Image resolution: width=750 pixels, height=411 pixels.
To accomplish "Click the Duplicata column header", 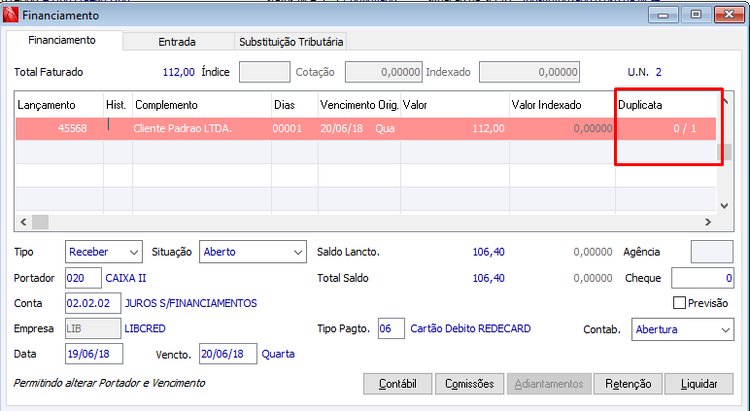I will pos(665,105).
